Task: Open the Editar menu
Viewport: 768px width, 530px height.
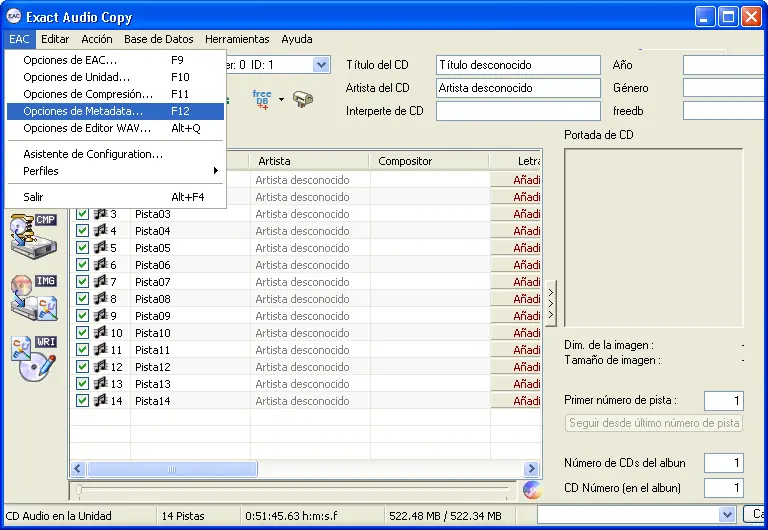Action: [x=55, y=39]
